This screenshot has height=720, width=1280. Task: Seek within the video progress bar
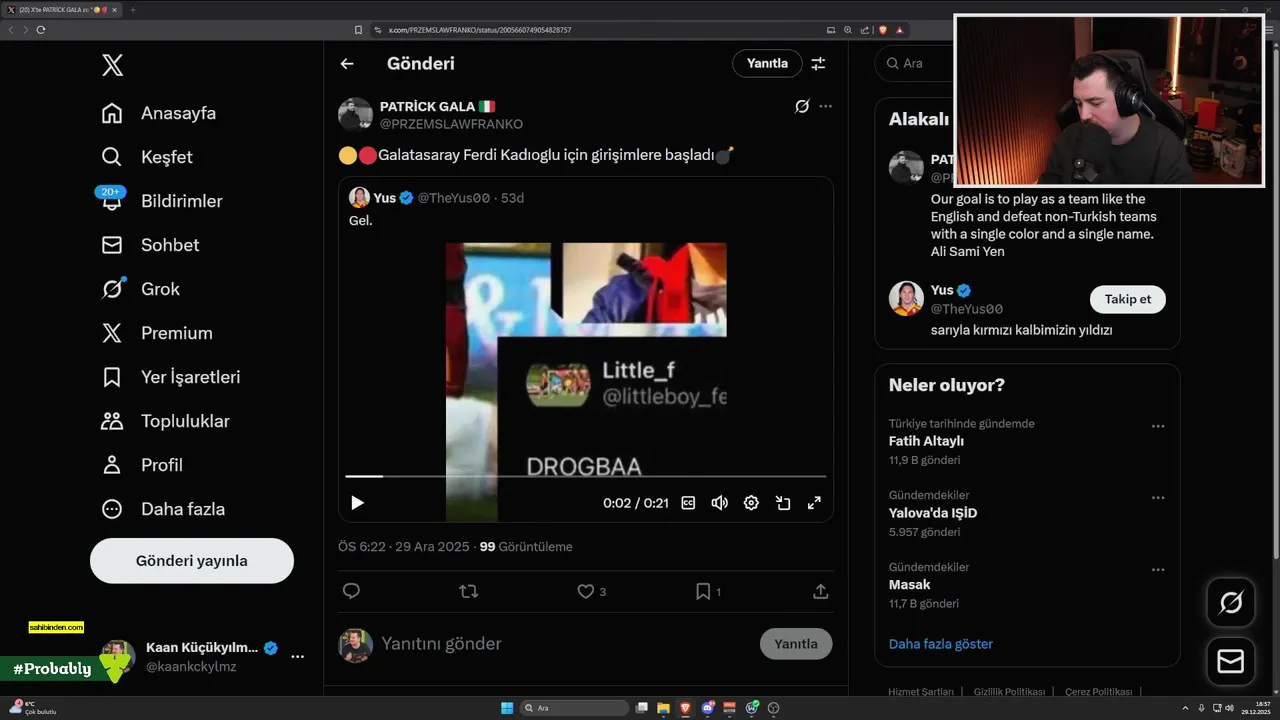tap(586, 477)
